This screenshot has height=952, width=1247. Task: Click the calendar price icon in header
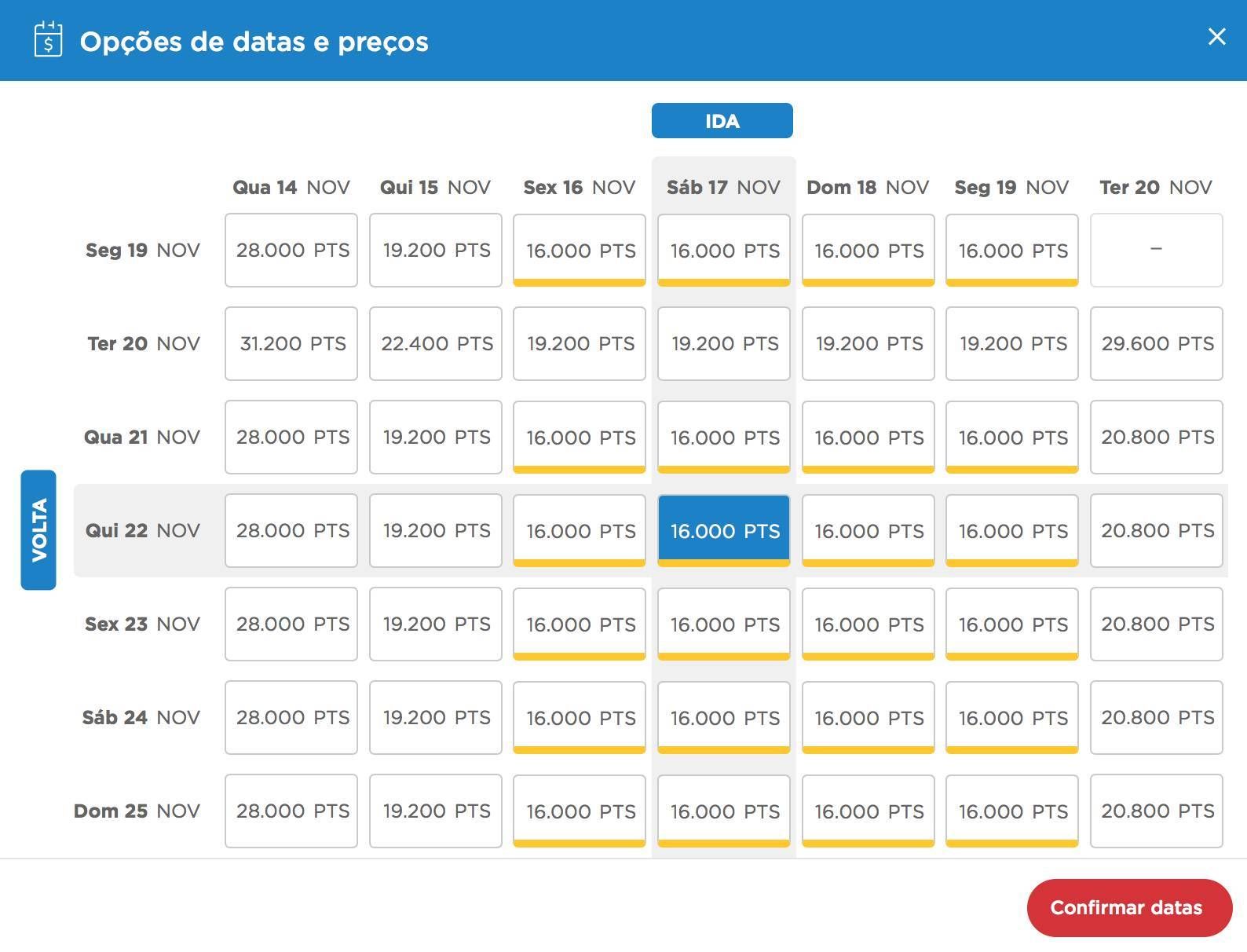pos(48,39)
